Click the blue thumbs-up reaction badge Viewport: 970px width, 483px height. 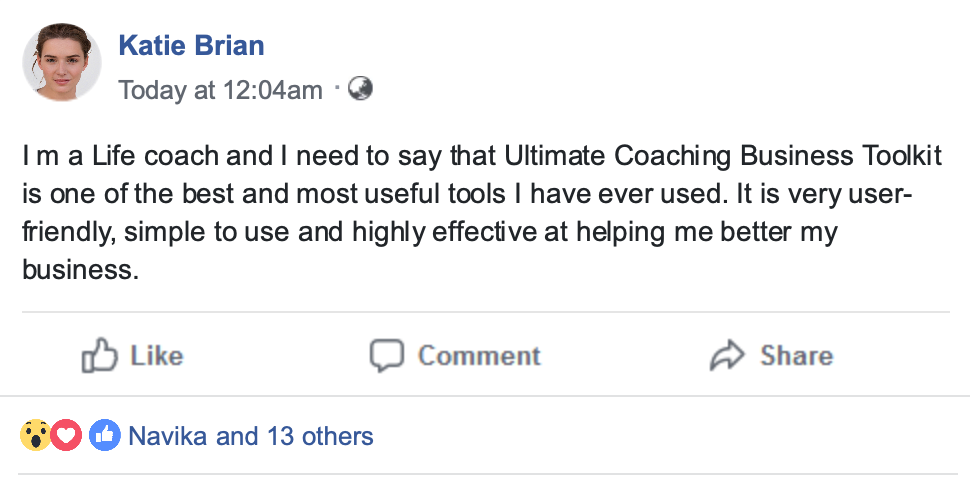coord(104,436)
